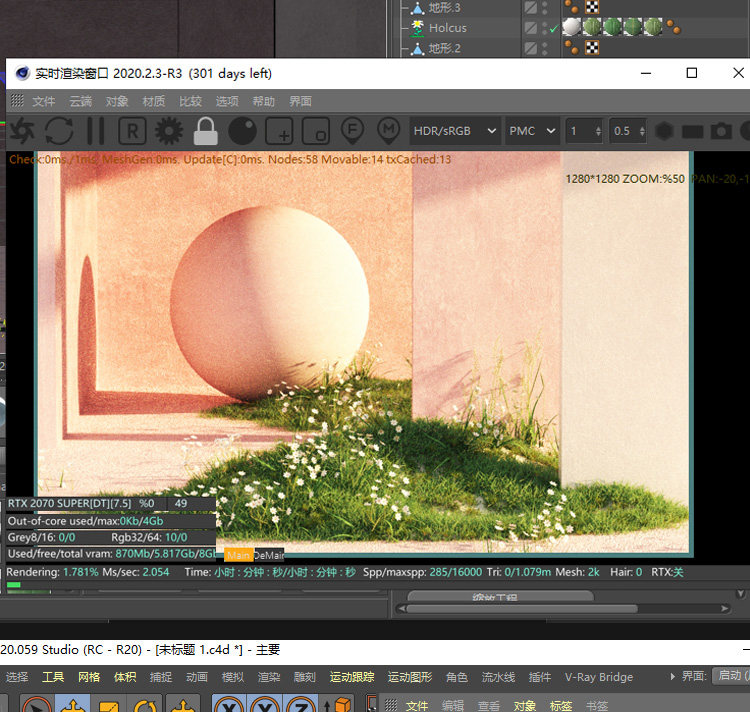Open the HDR/sRGB color space dropdown
This screenshot has width=750, height=712.
click(x=455, y=131)
